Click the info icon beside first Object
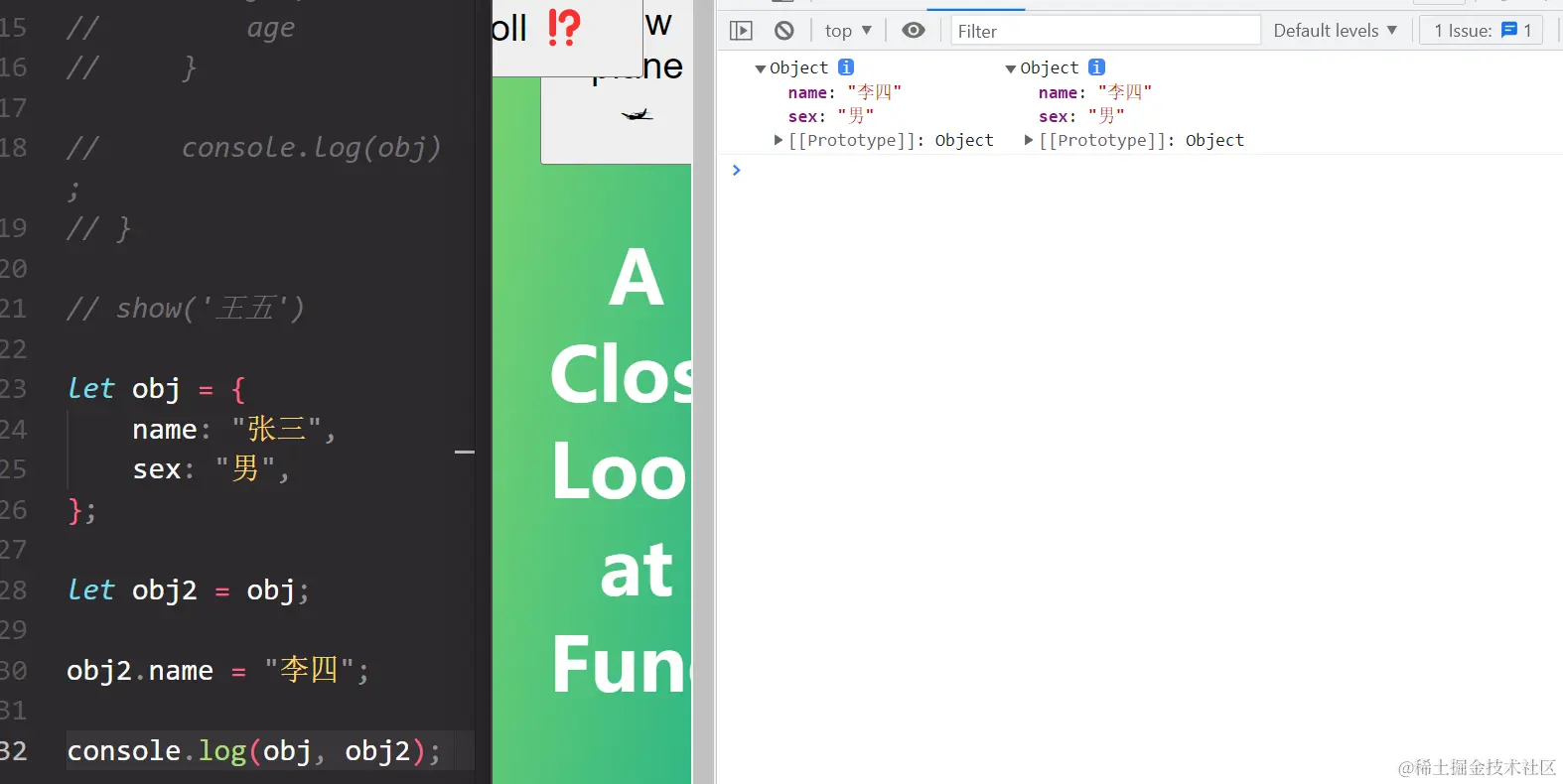Image resolution: width=1563 pixels, height=784 pixels. pos(846,66)
